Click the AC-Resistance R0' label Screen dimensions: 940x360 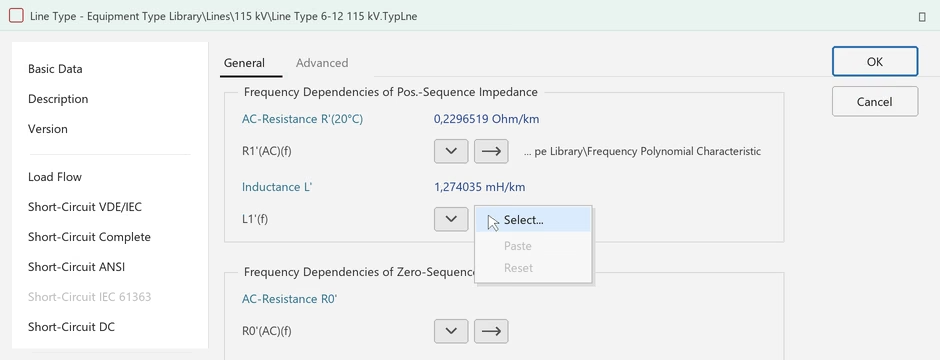pyautogui.click(x=290, y=298)
